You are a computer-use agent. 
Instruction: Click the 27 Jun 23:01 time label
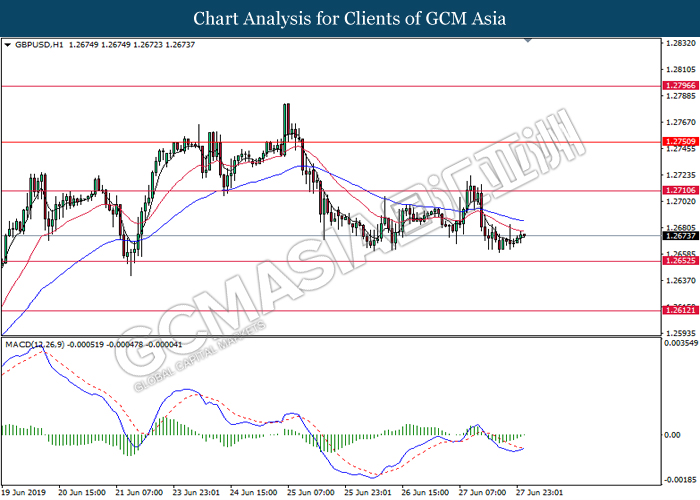tap(539, 492)
